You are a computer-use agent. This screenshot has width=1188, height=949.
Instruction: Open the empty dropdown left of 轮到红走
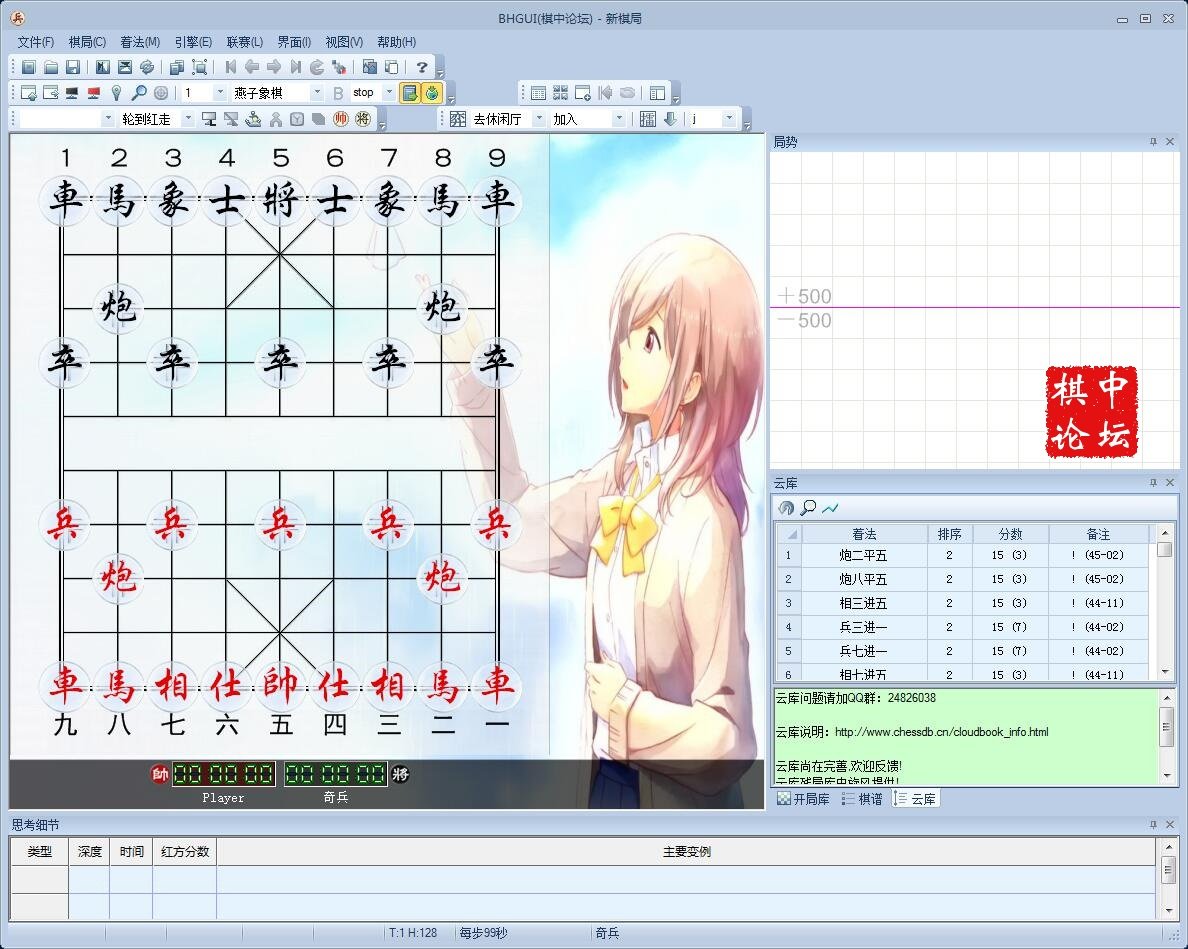click(108, 119)
